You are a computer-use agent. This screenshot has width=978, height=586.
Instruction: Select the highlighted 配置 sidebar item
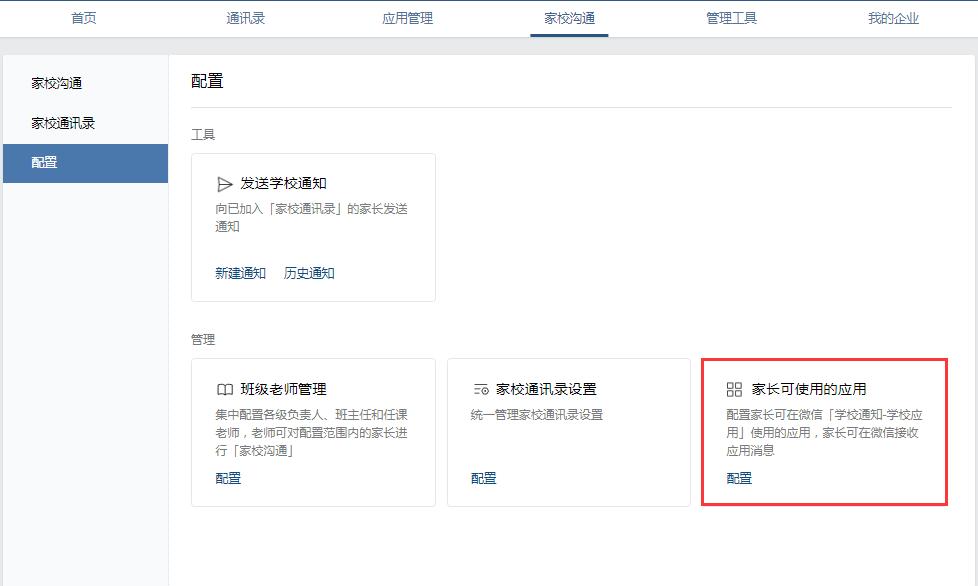click(x=85, y=162)
